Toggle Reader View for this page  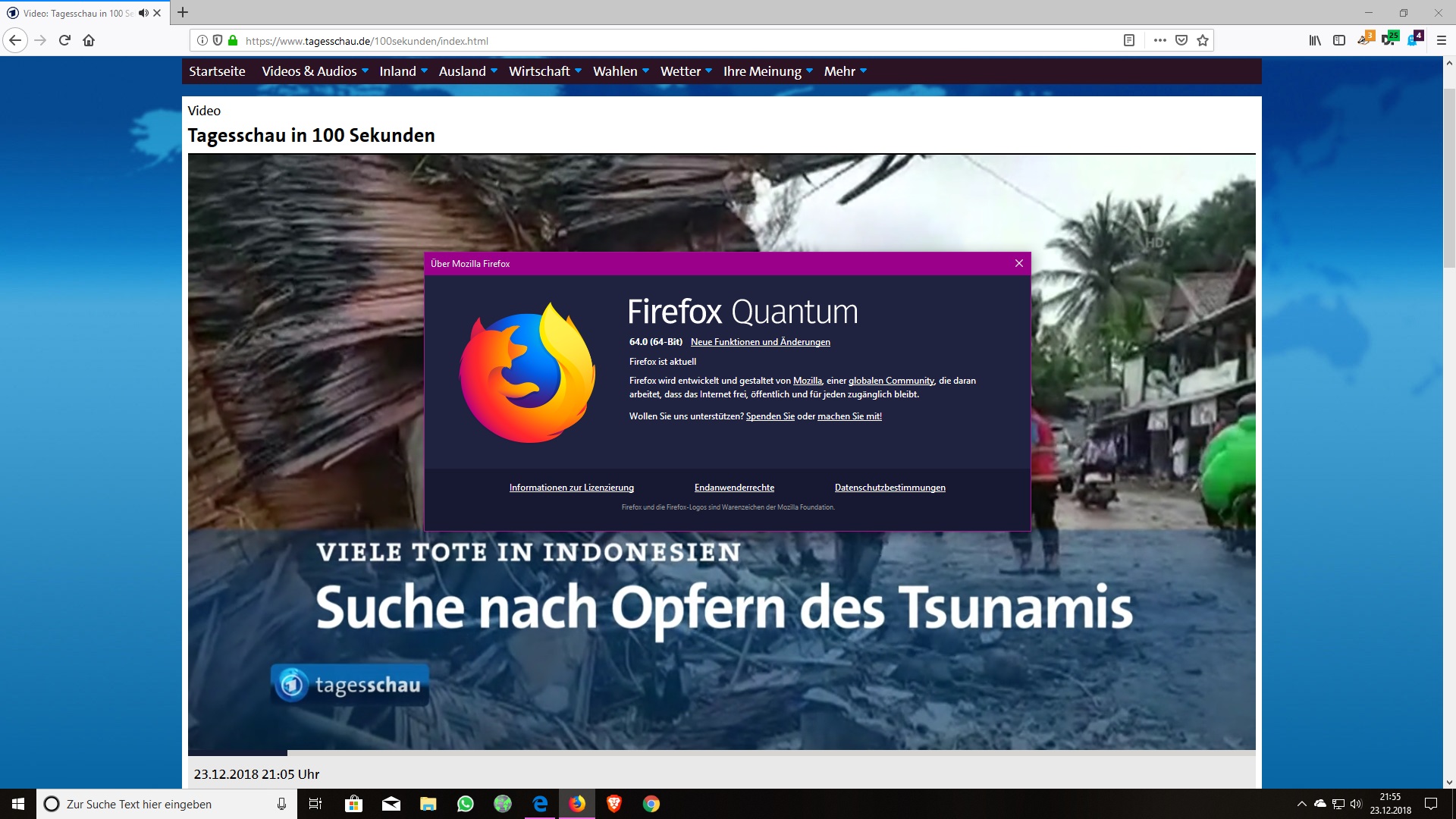tap(1128, 40)
